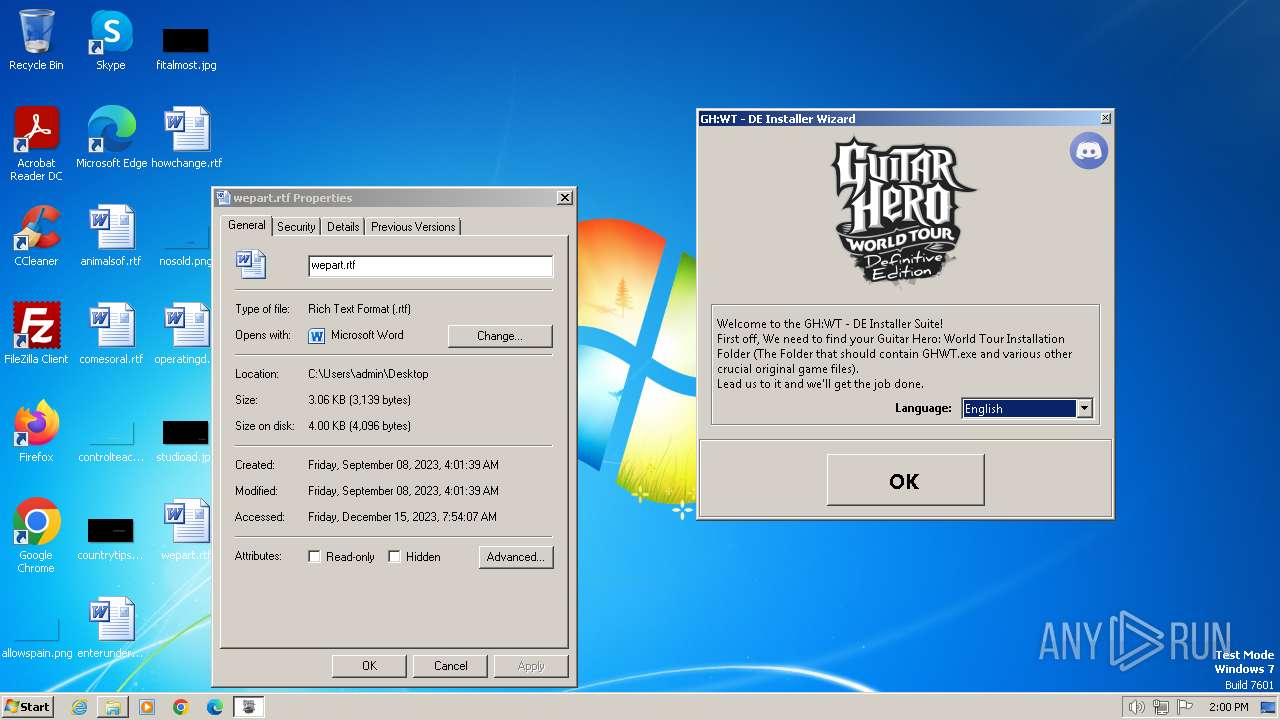Close the GH:WT installer wizard window
Screen dimensions: 1280x720
(x=1105, y=118)
